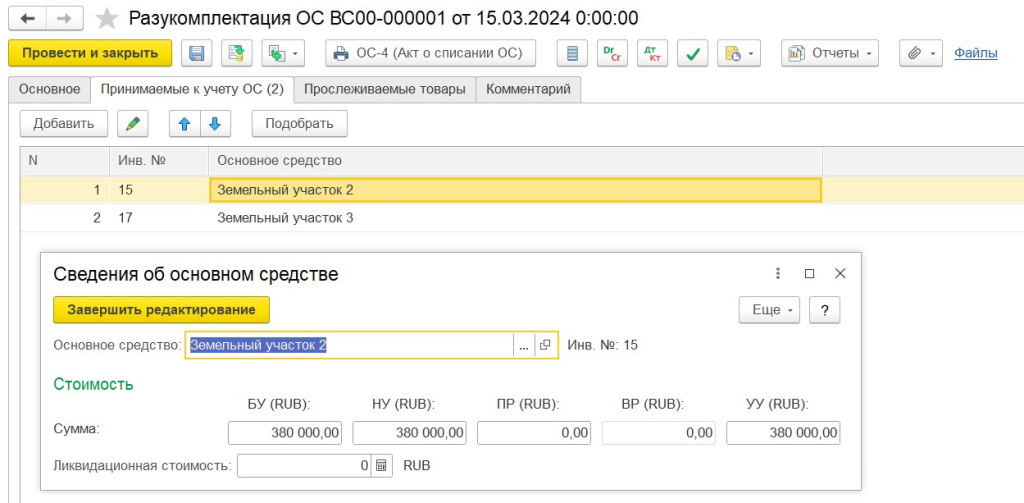This screenshot has height=503, width=1024.
Task: Select the Земельный участок 3 row
Action: (285, 217)
